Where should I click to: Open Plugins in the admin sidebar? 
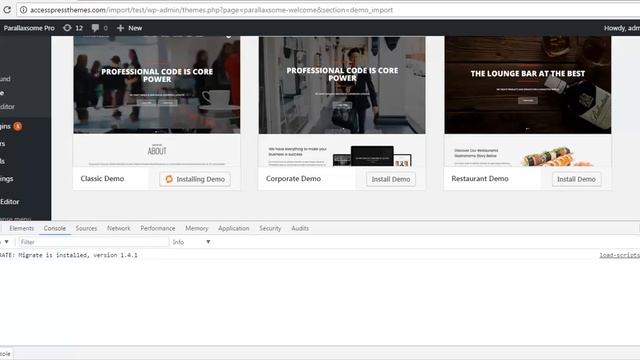point(6,126)
